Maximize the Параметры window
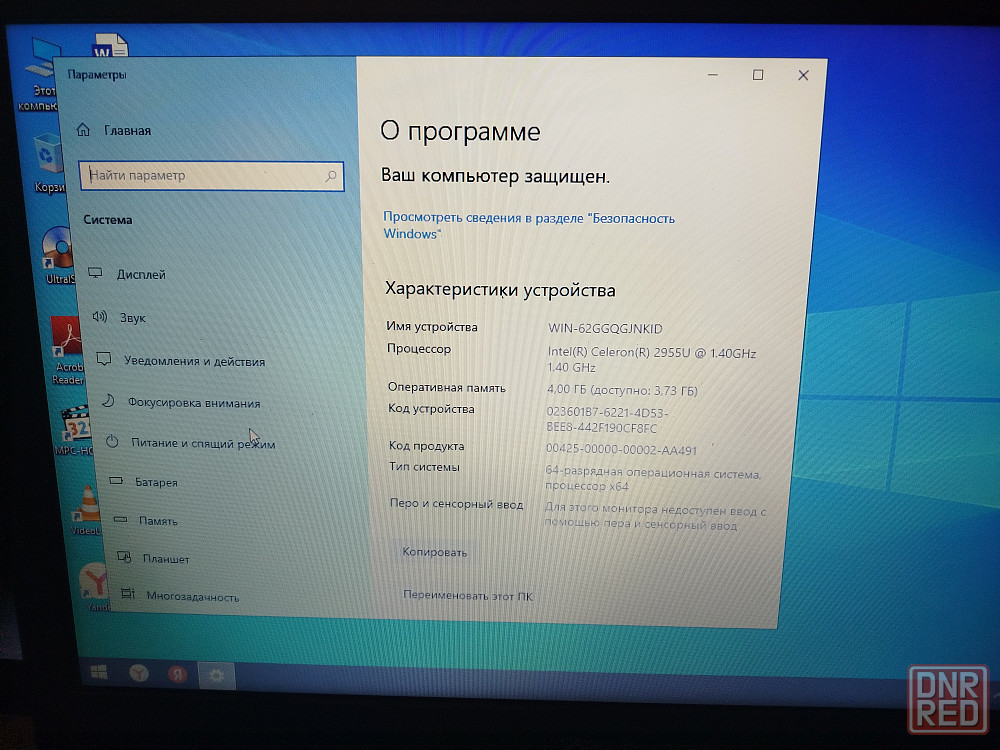 pos(758,75)
